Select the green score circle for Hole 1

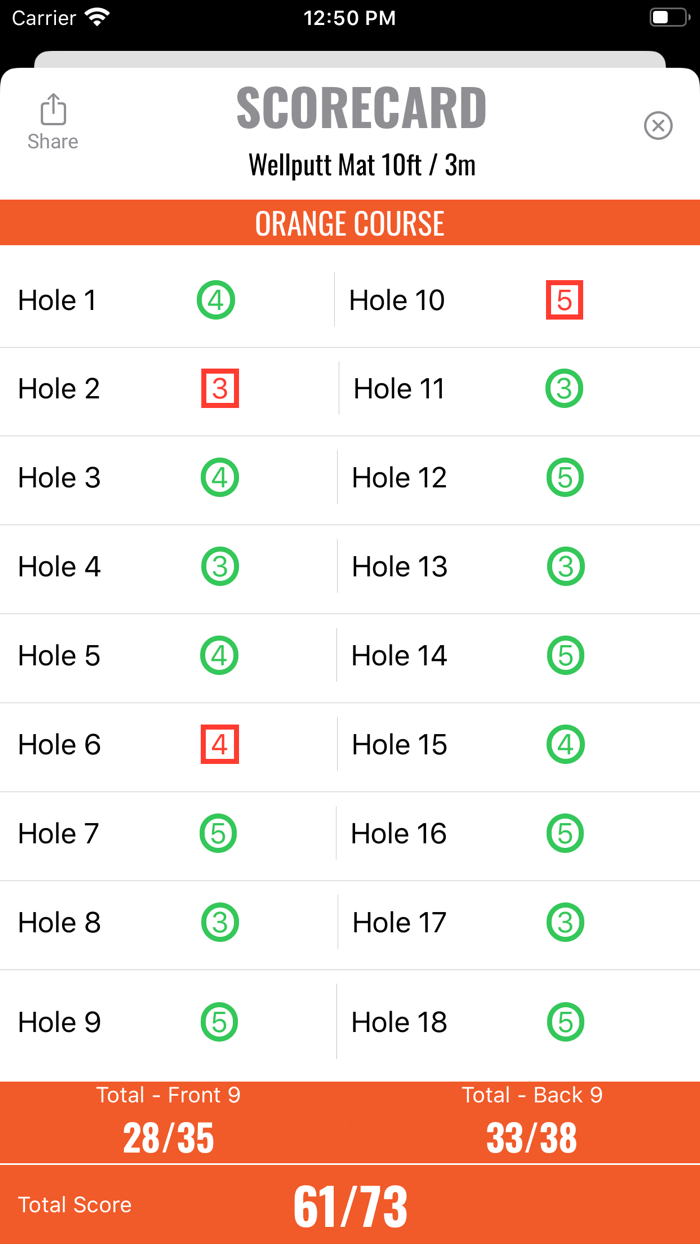coord(216,299)
